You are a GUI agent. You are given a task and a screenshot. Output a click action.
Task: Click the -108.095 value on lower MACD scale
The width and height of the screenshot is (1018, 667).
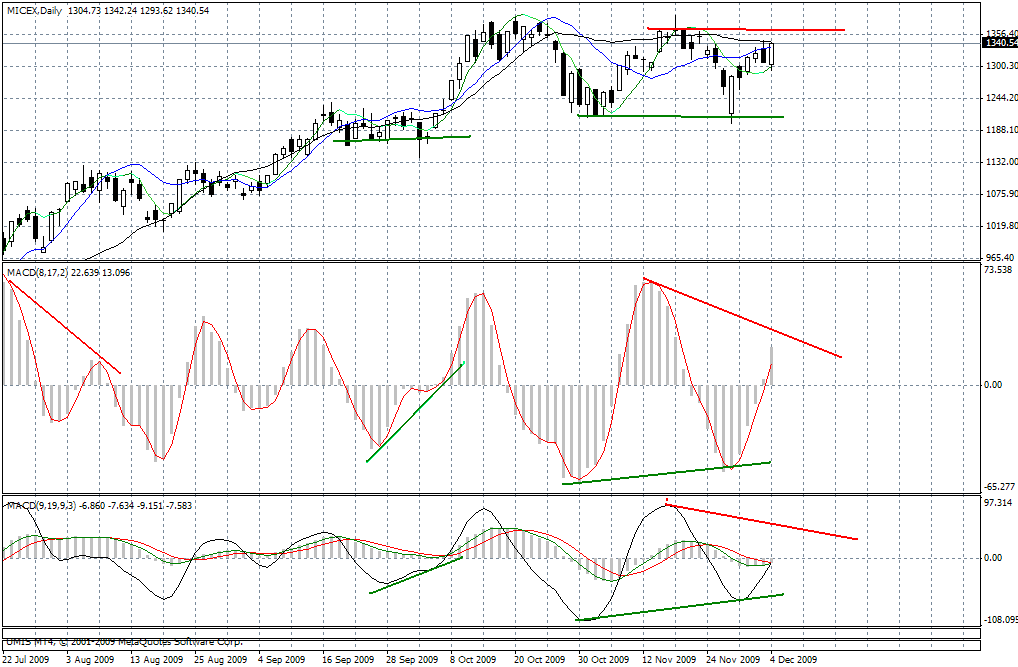(996, 621)
